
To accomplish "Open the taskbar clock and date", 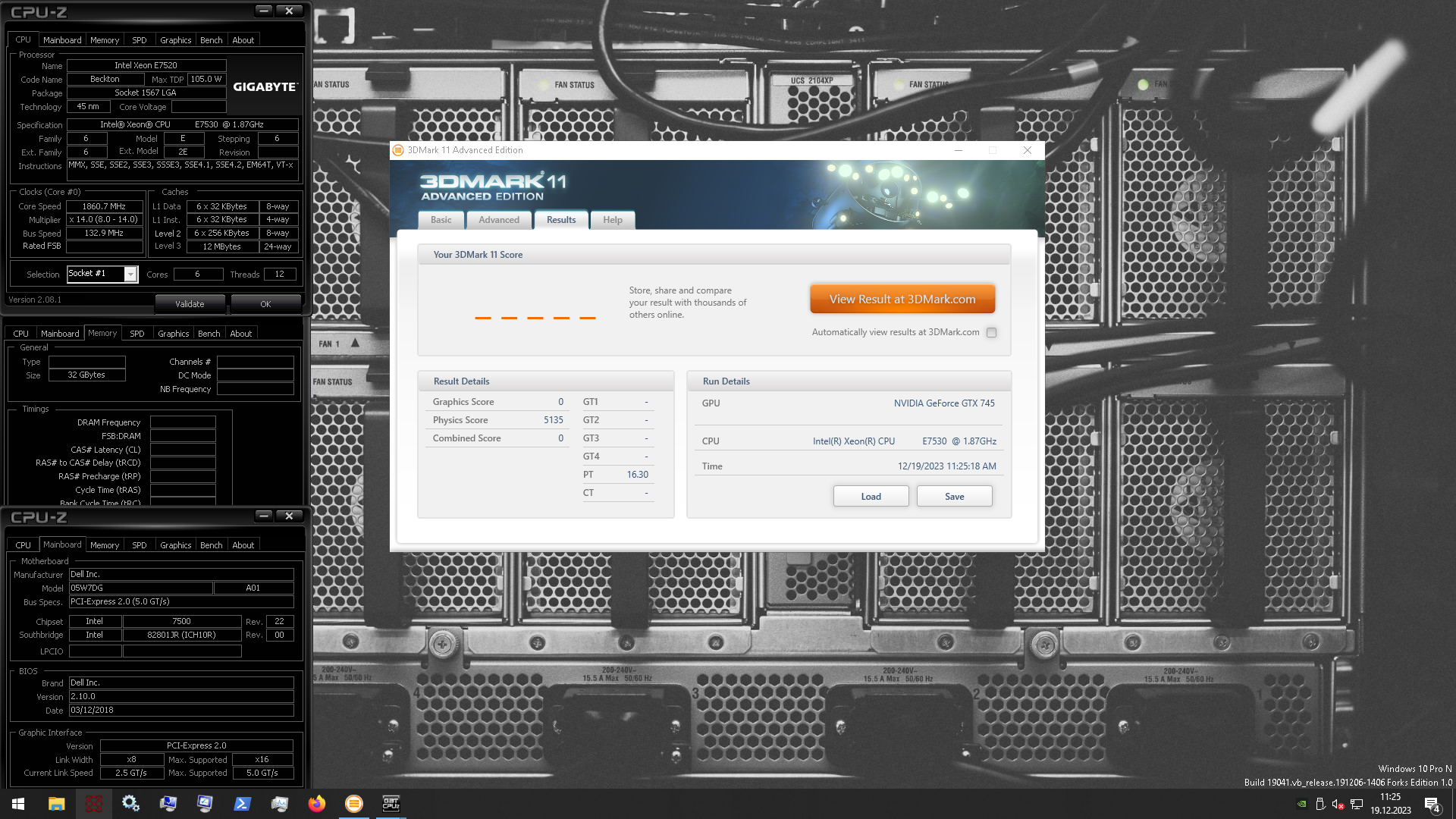I will tap(1390, 804).
